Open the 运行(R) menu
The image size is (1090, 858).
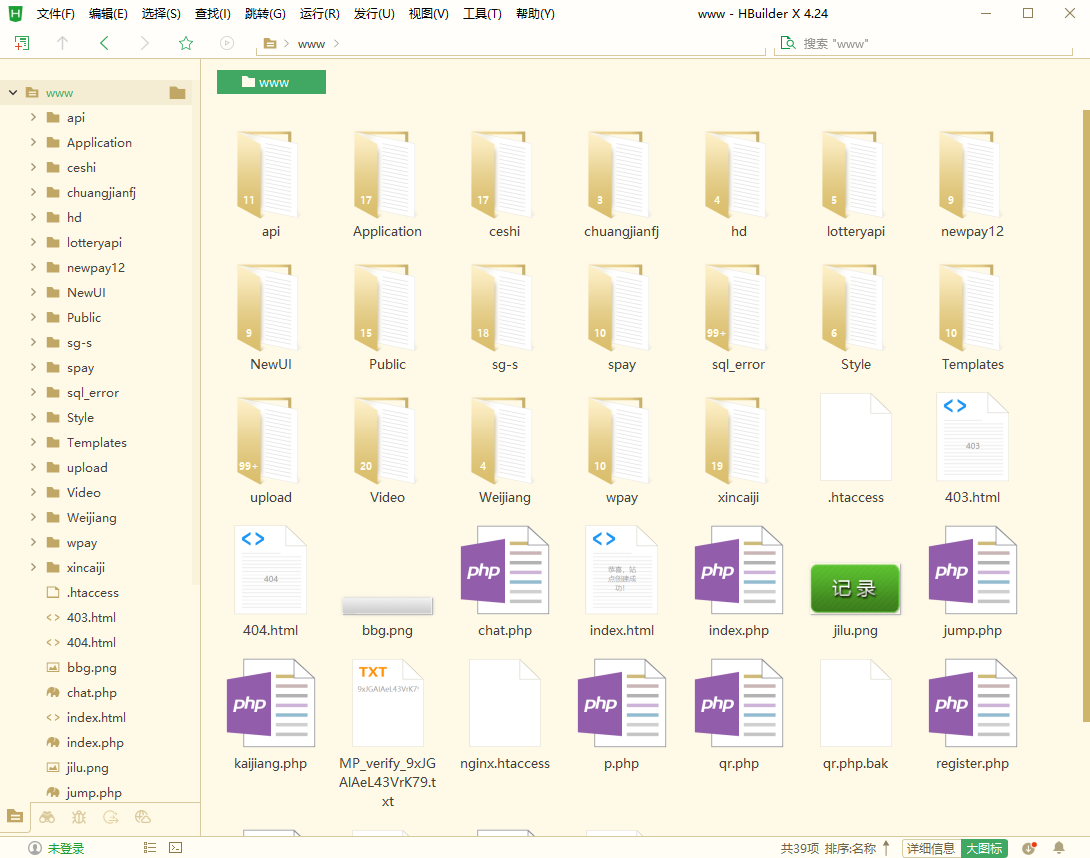pos(319,14)
